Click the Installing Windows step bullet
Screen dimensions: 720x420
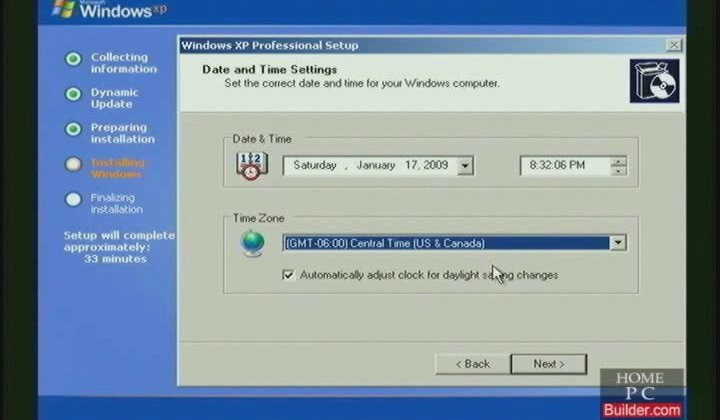73,164
